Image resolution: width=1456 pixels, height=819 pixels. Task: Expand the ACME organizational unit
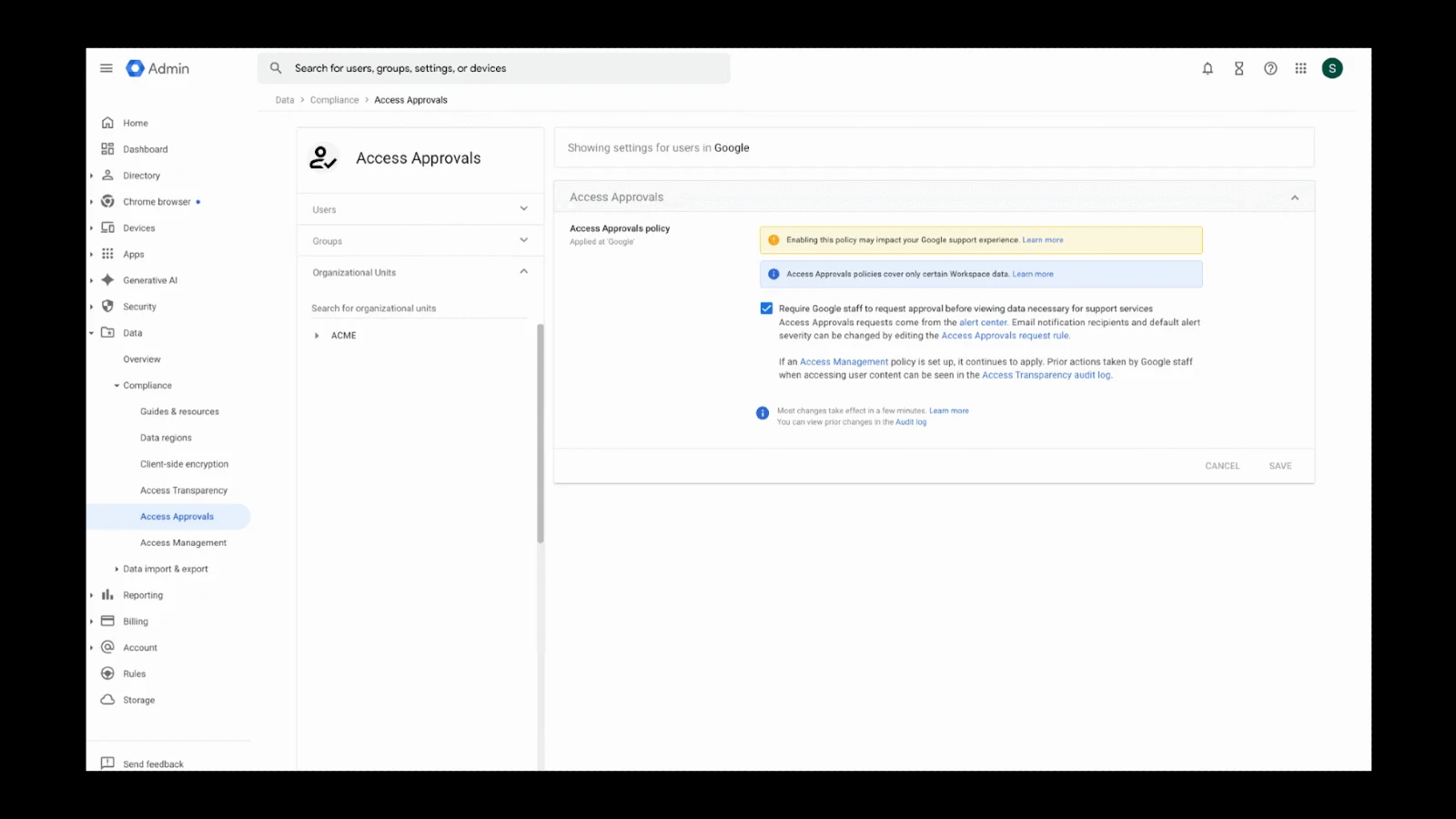tap(317, 336)
